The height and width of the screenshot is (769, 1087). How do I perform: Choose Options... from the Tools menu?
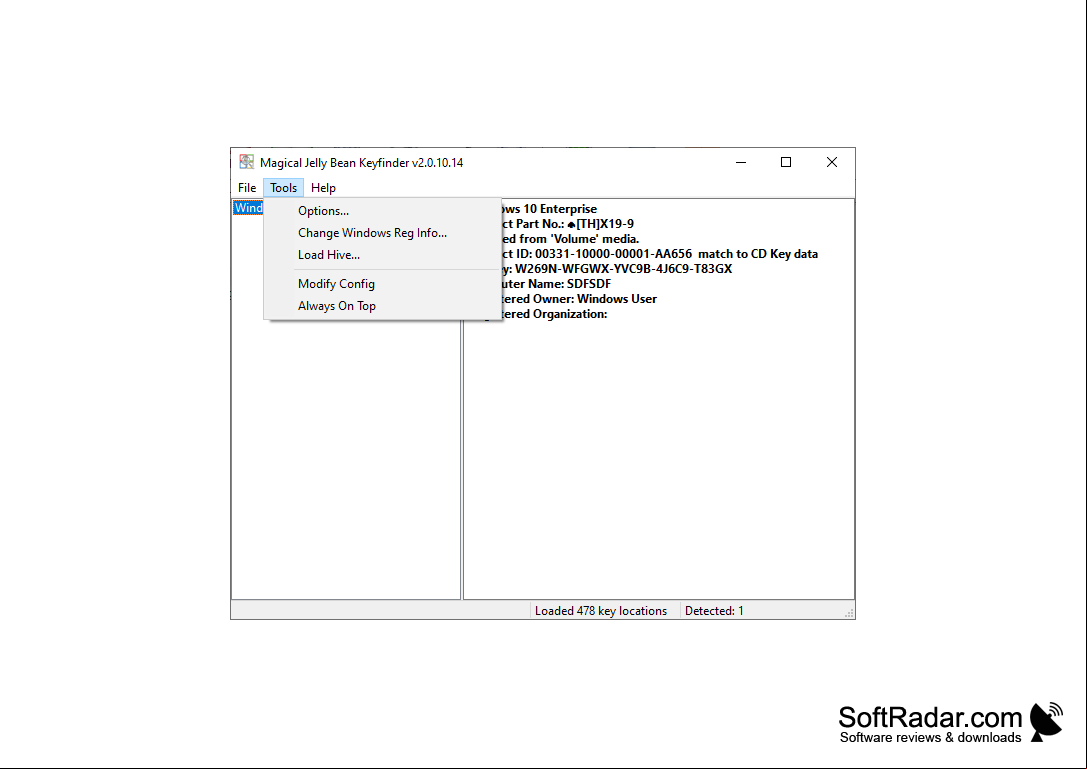click(x=383, y=211)
